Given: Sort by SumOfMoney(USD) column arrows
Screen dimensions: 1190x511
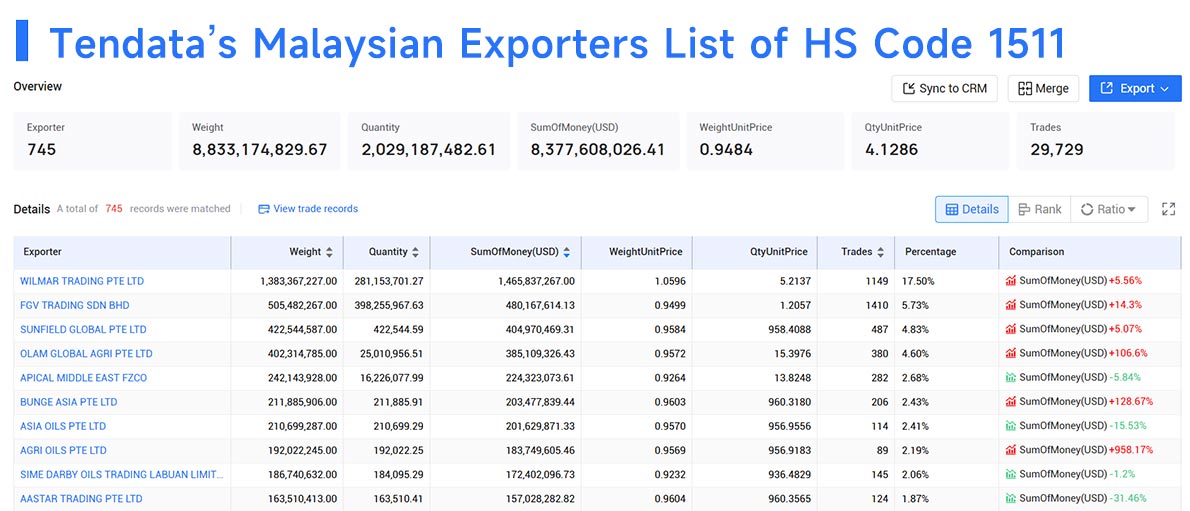Looking at the screenshot, I should 566,252.
